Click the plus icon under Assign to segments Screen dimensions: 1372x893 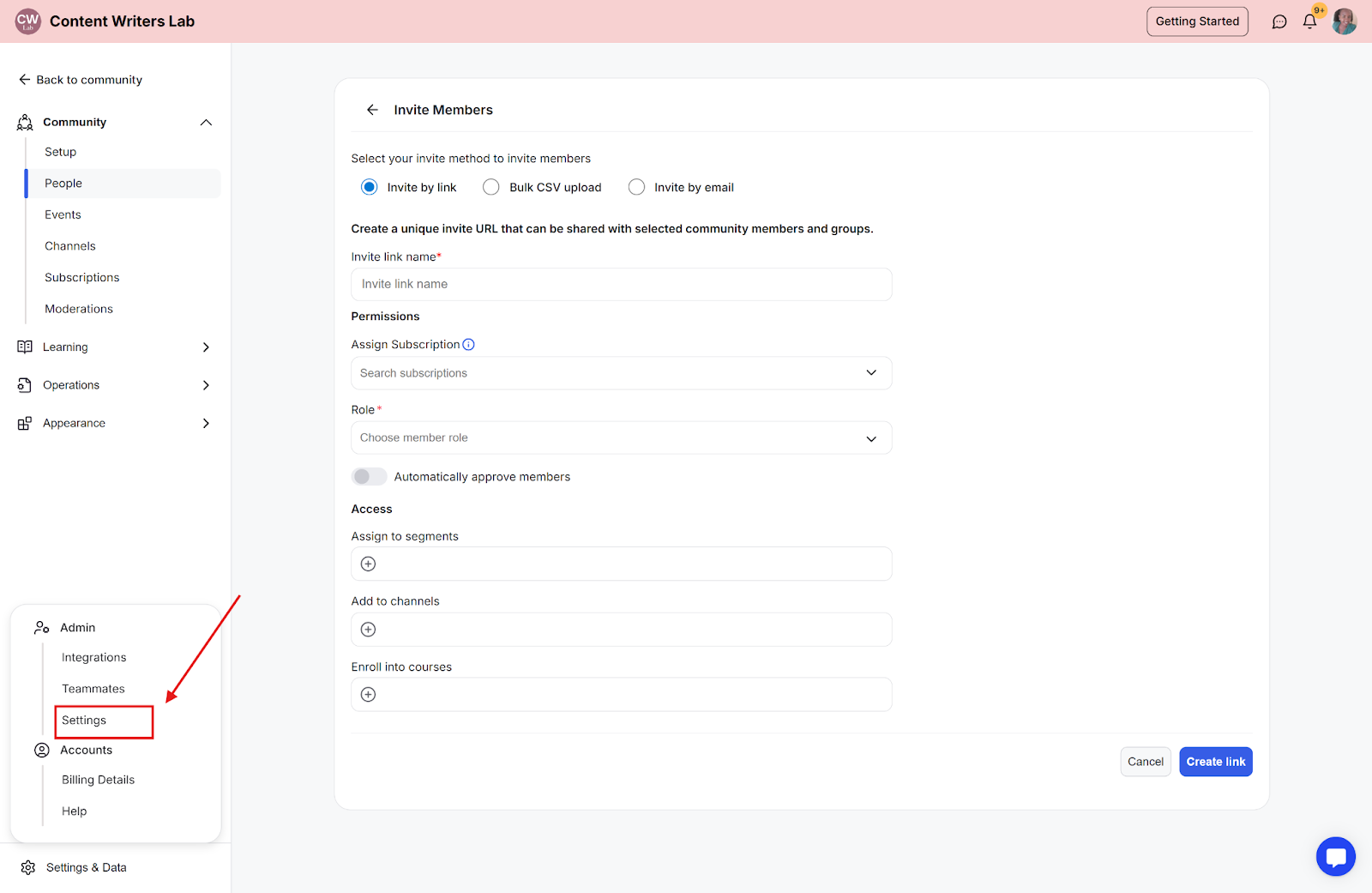[x=369, y=564]
